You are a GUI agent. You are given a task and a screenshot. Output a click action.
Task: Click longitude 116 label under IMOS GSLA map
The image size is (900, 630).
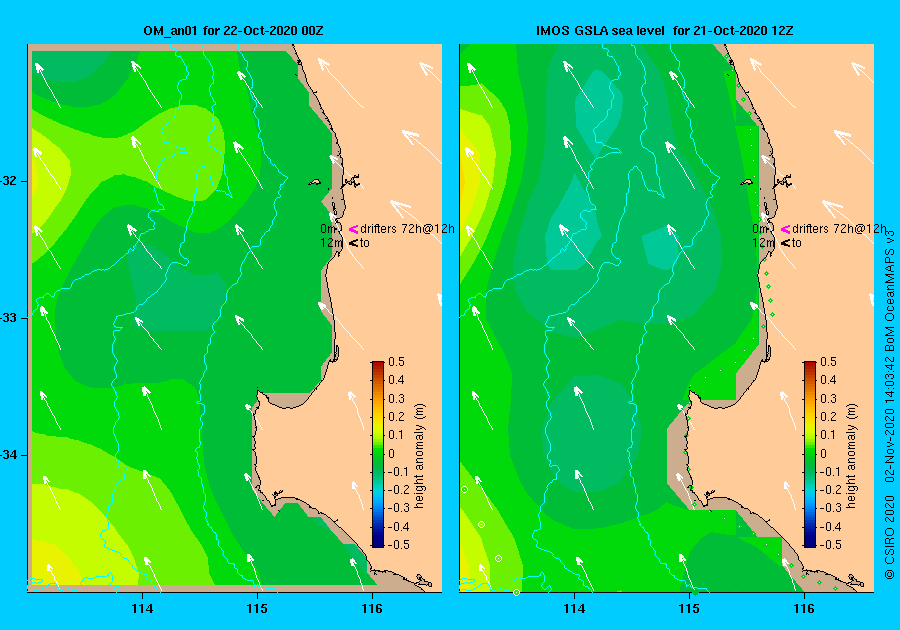[x=804, y=609]
